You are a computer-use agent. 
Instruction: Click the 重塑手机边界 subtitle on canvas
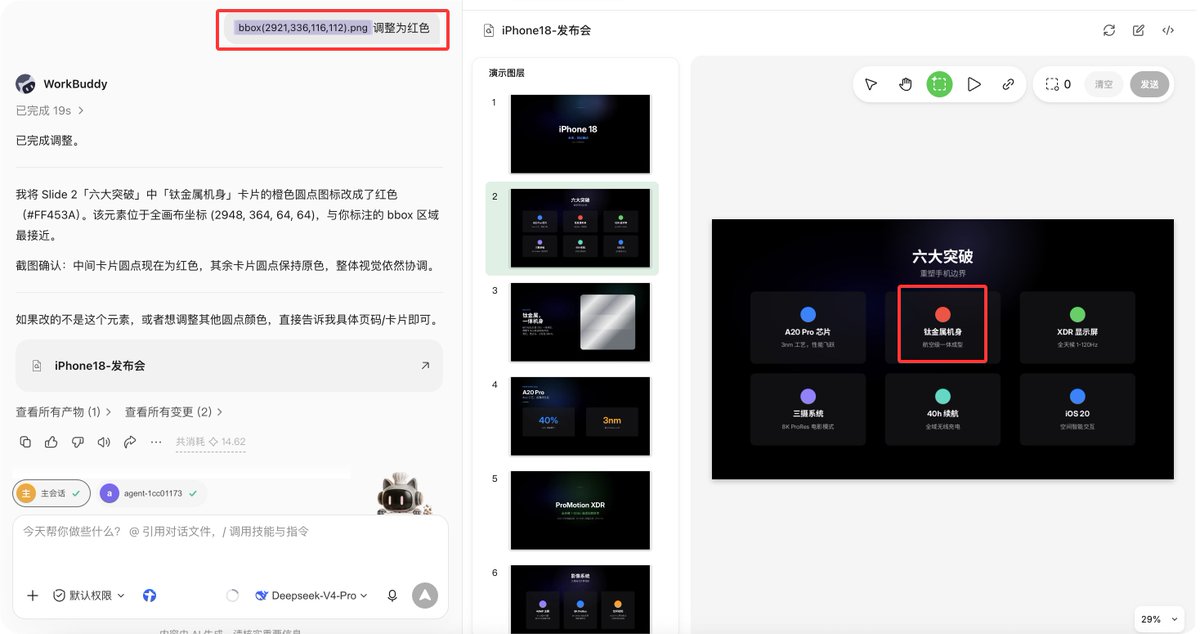tap(942, 273)
